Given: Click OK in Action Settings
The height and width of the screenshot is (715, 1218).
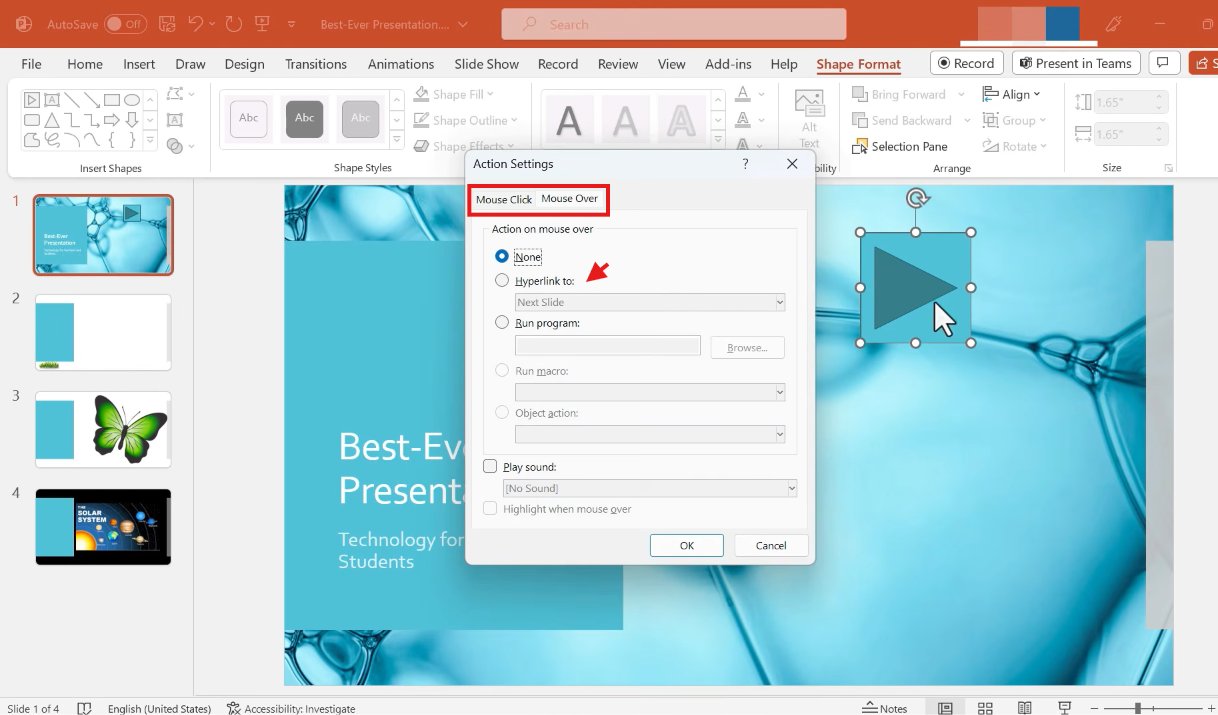Looking at the screenshot, I should point(687,545).
